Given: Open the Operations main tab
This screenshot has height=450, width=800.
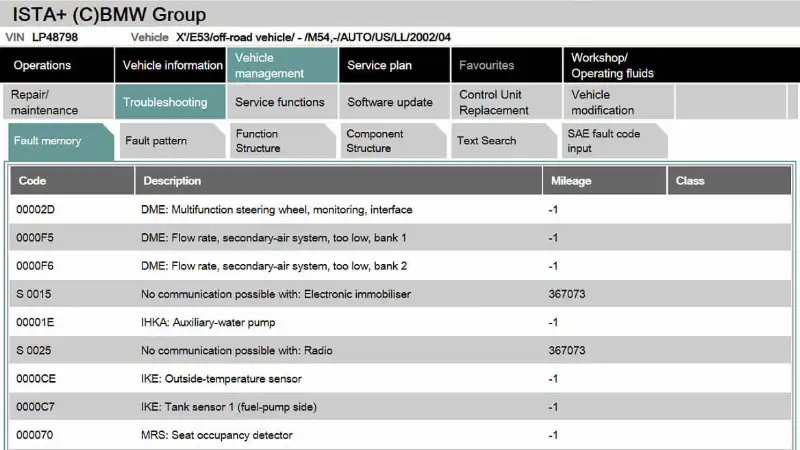Looking at the screenshot, I should pyautogui.click(x=57, y=65).
